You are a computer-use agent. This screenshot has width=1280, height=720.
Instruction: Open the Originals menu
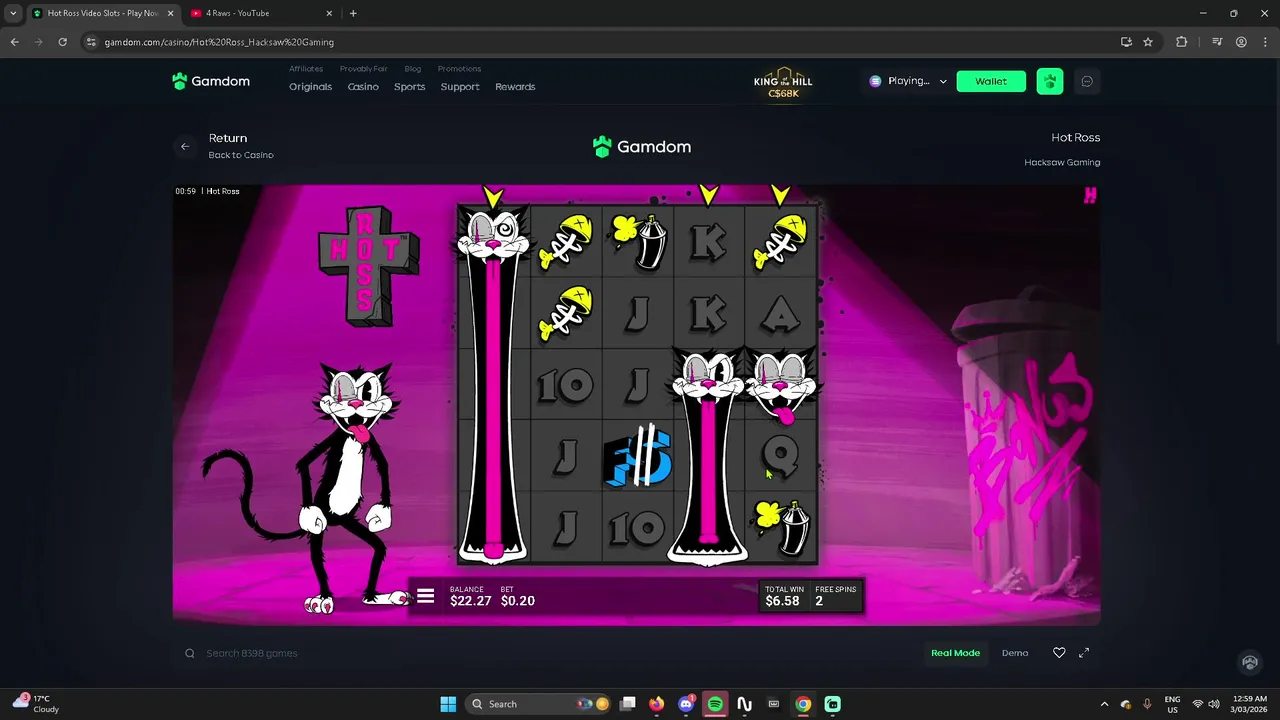310,87
